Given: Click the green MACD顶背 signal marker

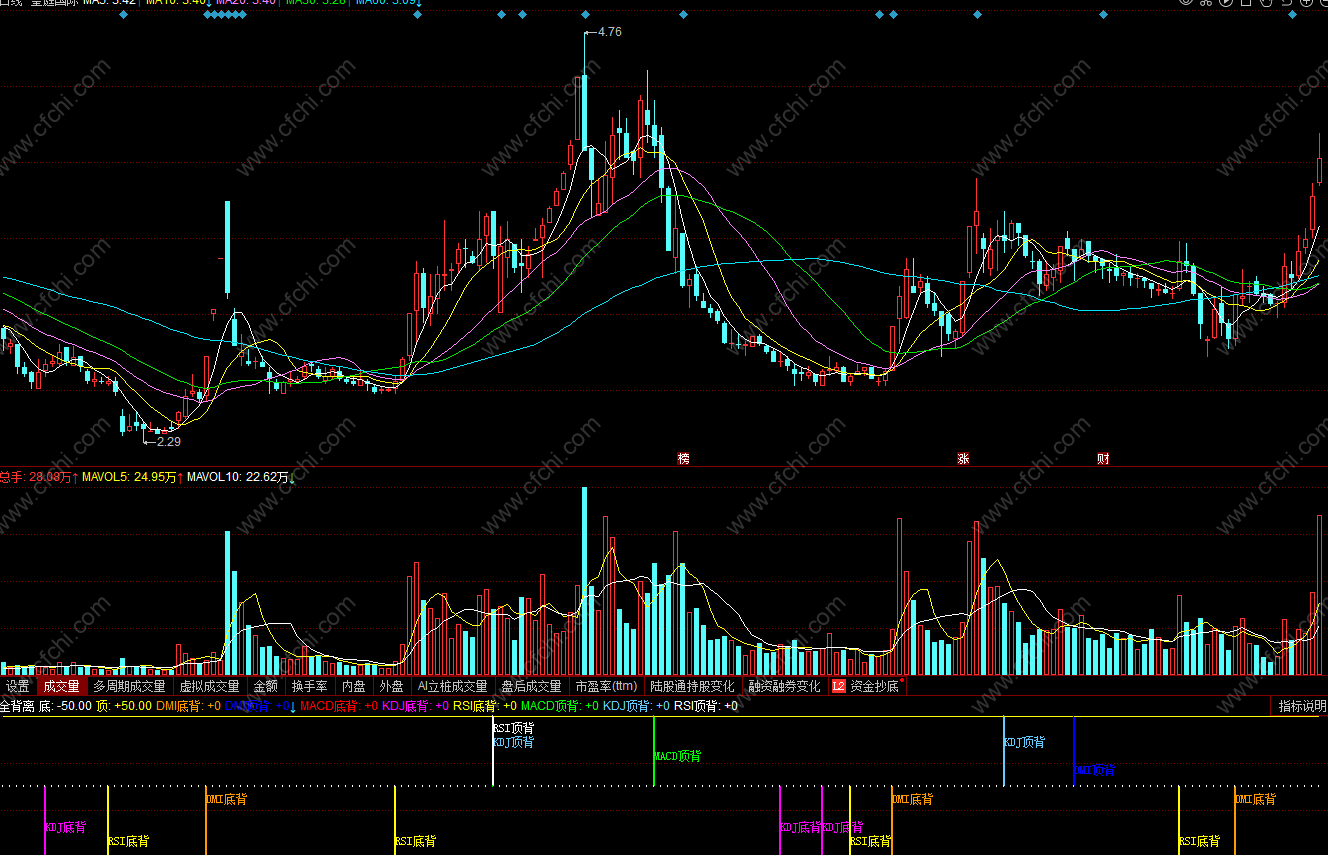Looking at the screenshot, I should click(x=677, y=756).
